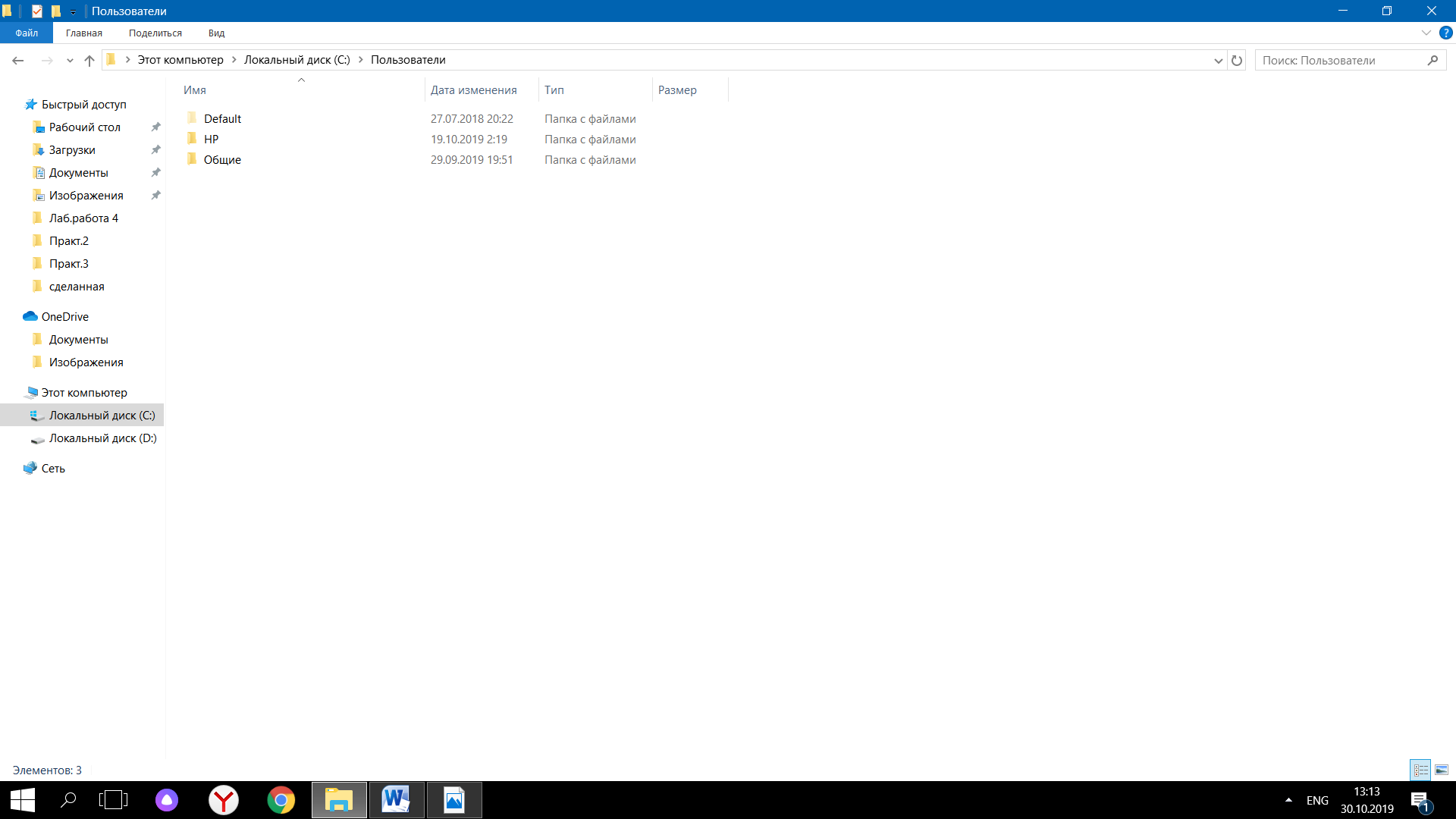The image size is (1456, 819).
Task: Open Практ.2 folder in sidebar
Action: (x=68, y=241)
